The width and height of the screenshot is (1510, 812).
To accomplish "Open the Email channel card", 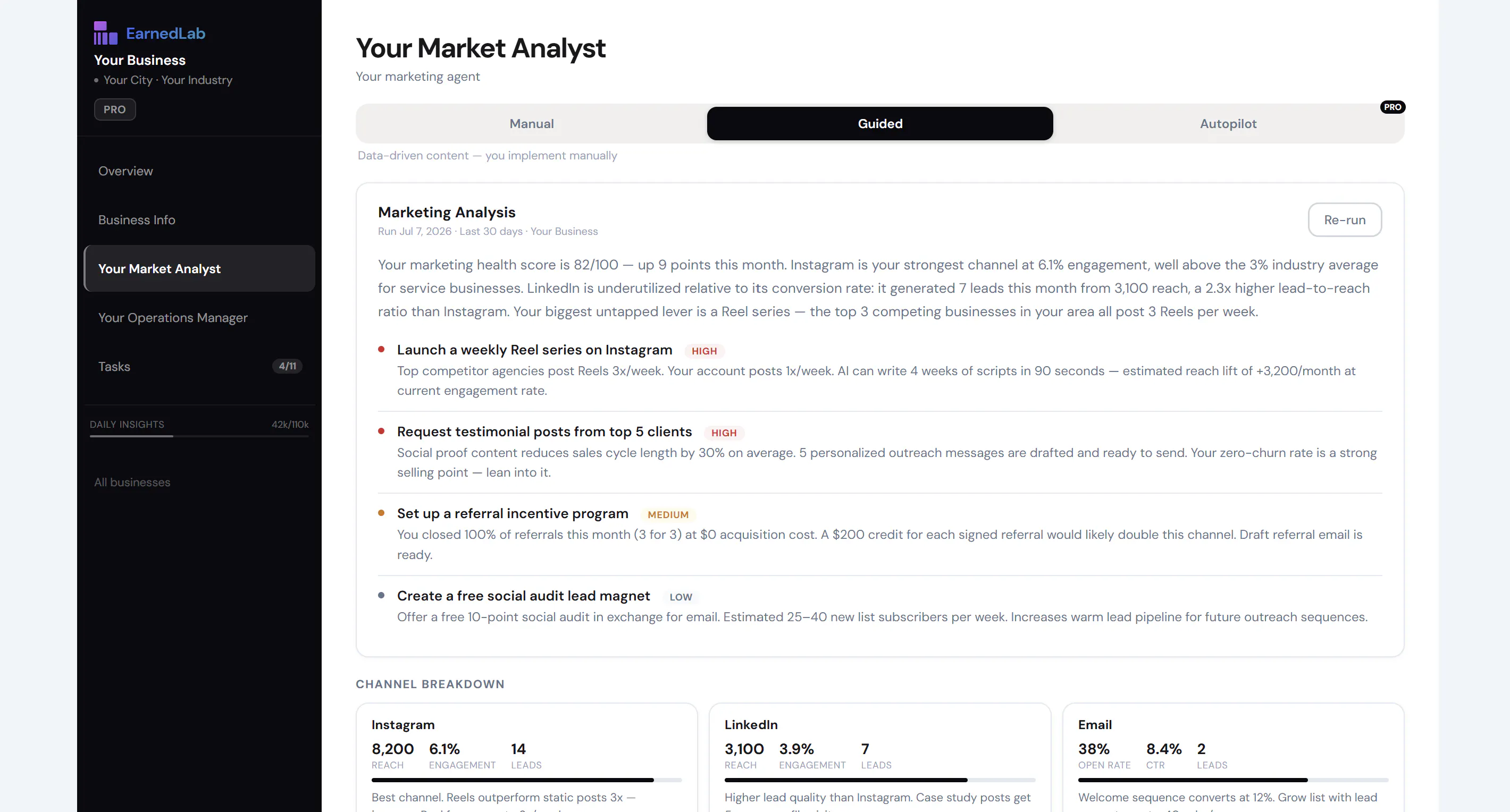I will tap(1234, 757).
